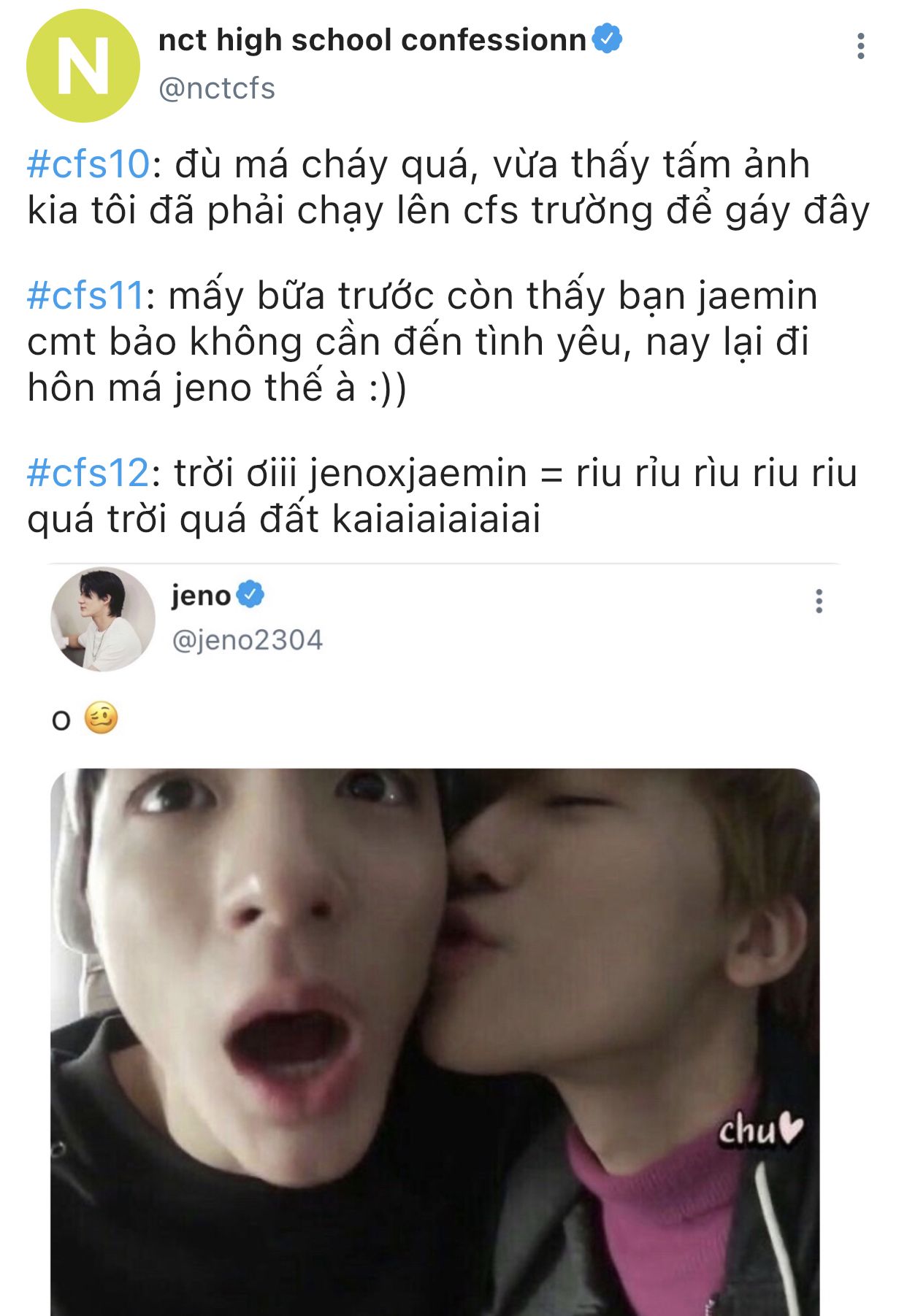Select the #cfs12 confession text jenoxjaemin
This screenshot has height=1316, width=907.
[x=442, y=496]
